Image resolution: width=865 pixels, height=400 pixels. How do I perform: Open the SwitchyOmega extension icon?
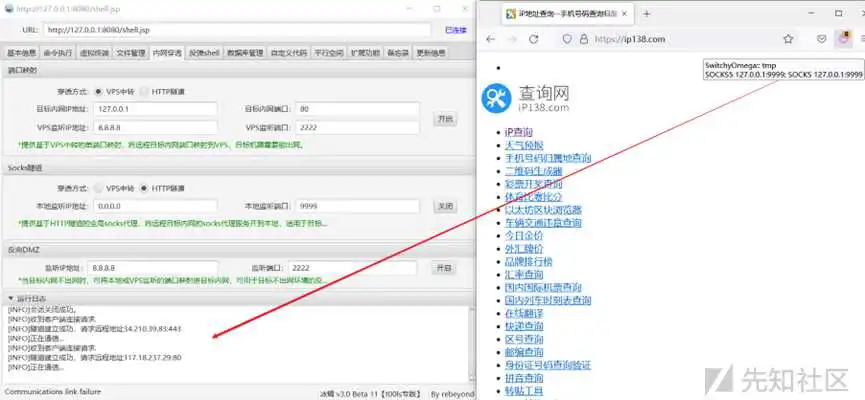842,39
